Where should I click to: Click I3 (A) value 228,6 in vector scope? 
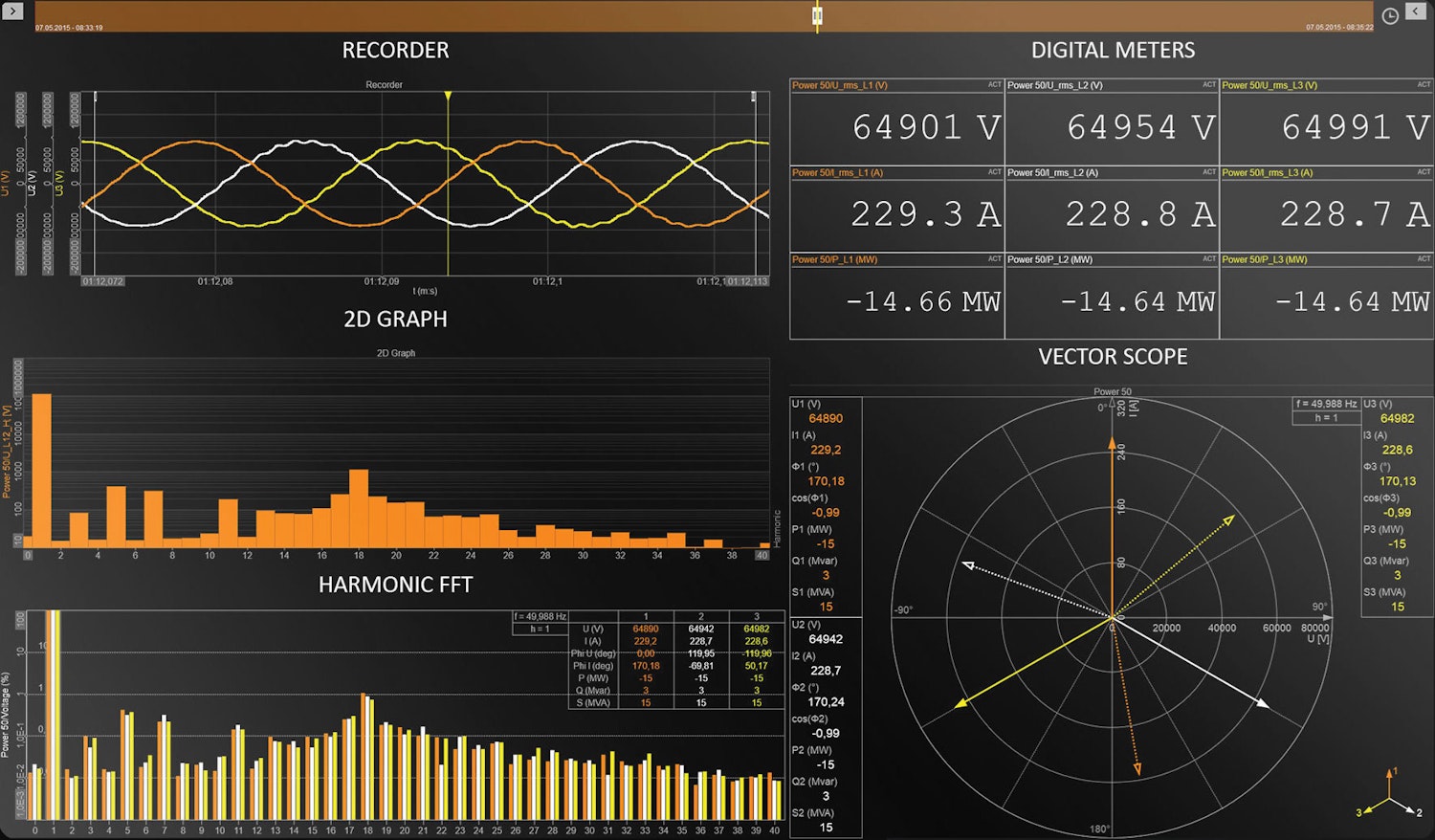1397,450
